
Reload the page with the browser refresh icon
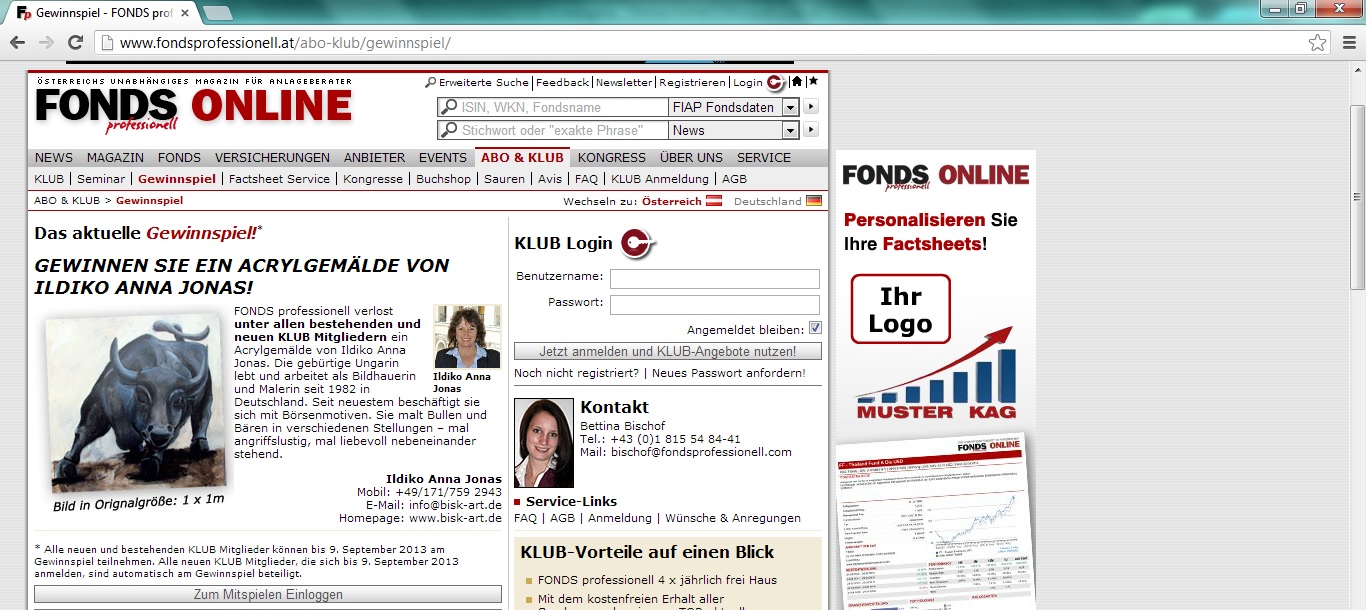pyautogui.click(x=75, y=42)
